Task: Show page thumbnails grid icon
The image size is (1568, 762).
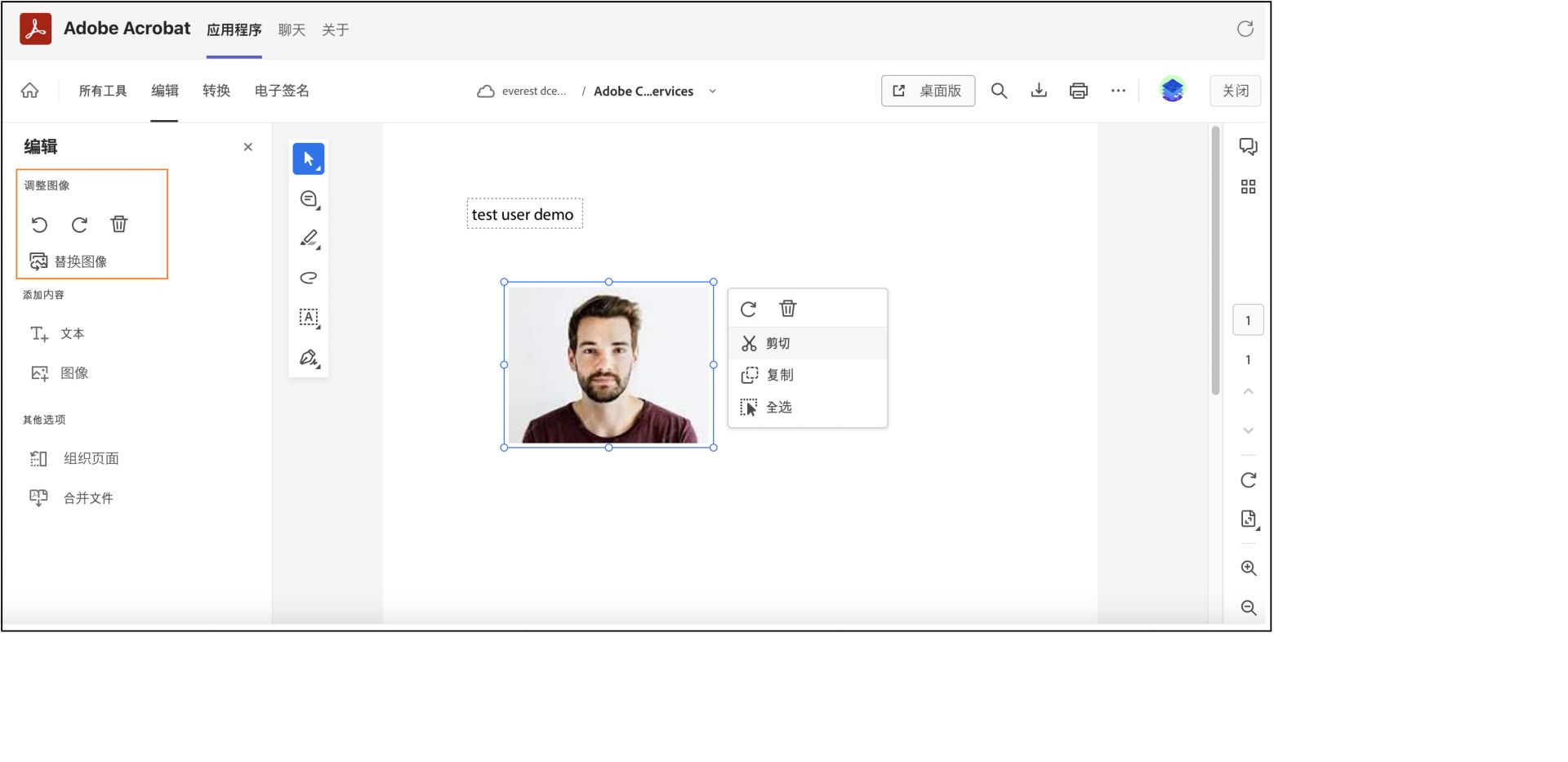Action: click(x=1248, y=187)
